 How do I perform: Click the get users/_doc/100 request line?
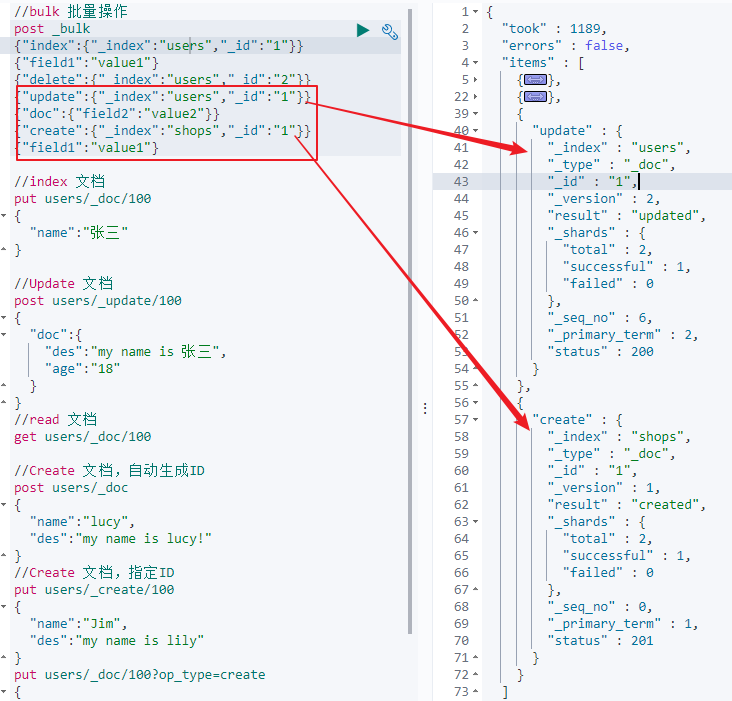pyautogui.click(x=83, y=437)
